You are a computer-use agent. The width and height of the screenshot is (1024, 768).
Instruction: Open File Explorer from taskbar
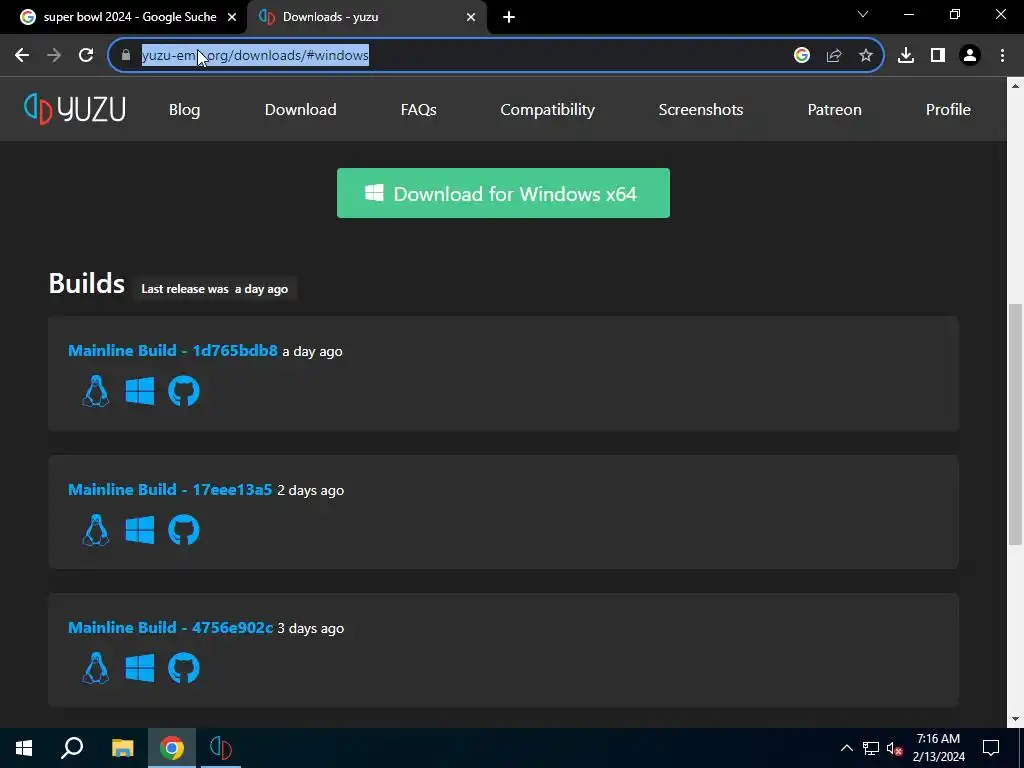(x=122, y=748)
